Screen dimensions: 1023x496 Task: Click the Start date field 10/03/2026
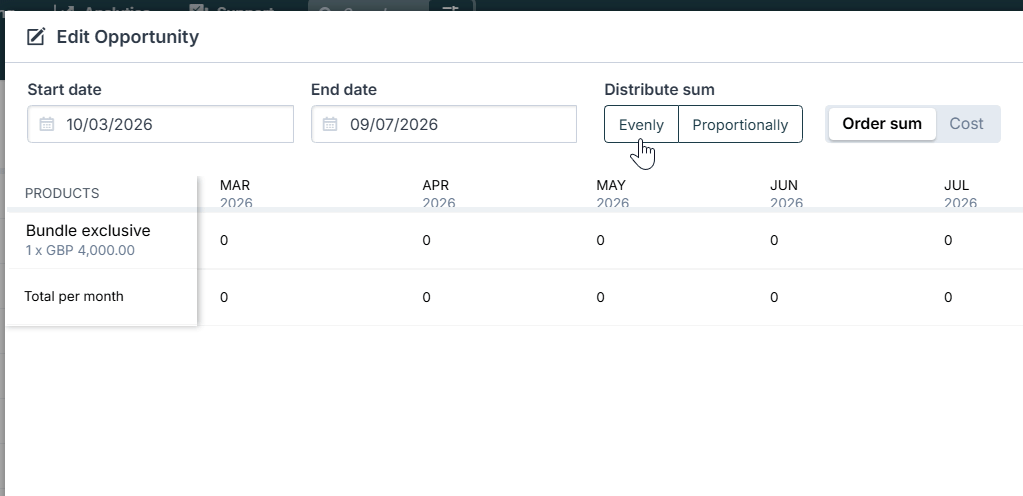click(x=160, y=124)
